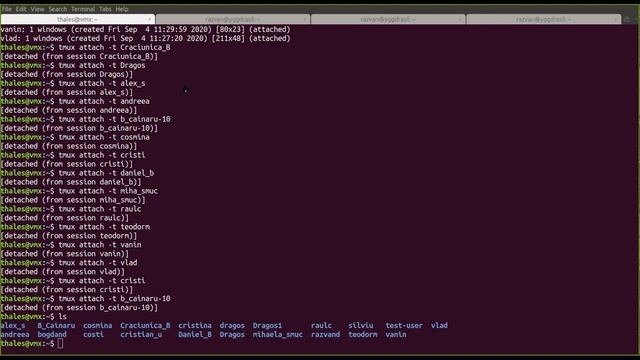The height and width of the screenshot is (360, 640).
Task: Open the Terminal menu
Action: (x=83, y=9)
